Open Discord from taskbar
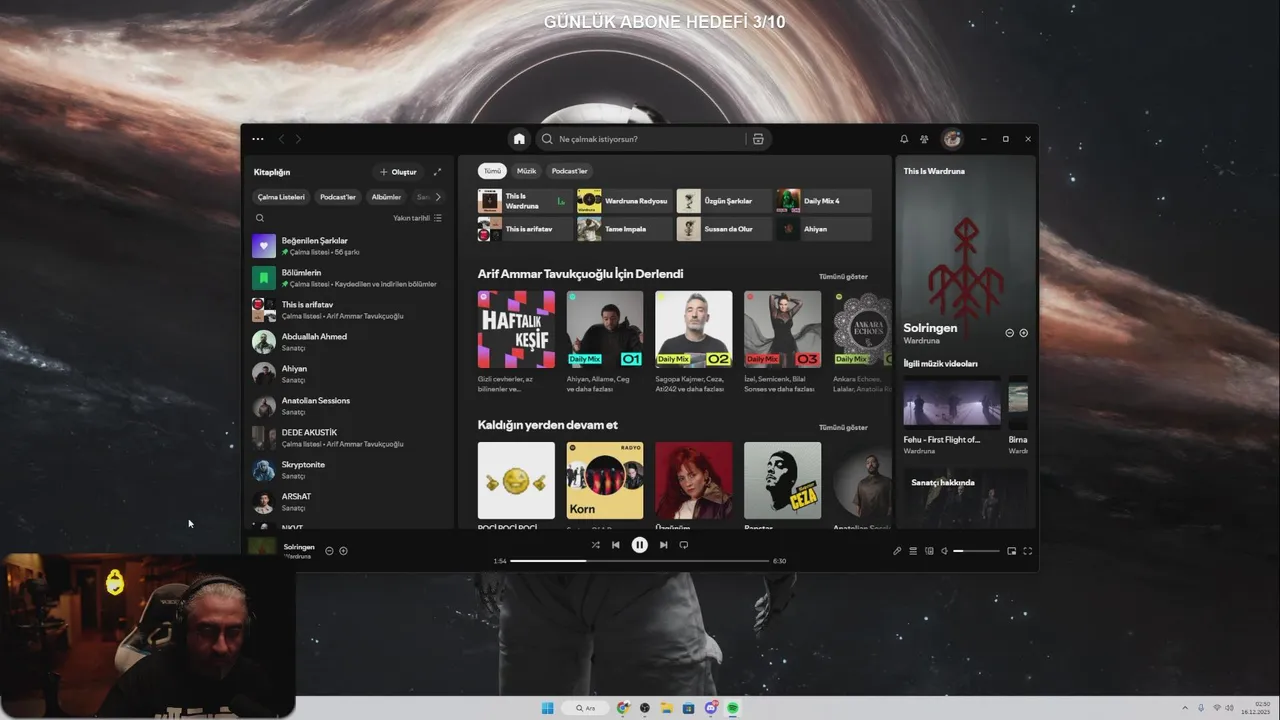This screenshot has width=1280, height=720. [x=711, y=708]
